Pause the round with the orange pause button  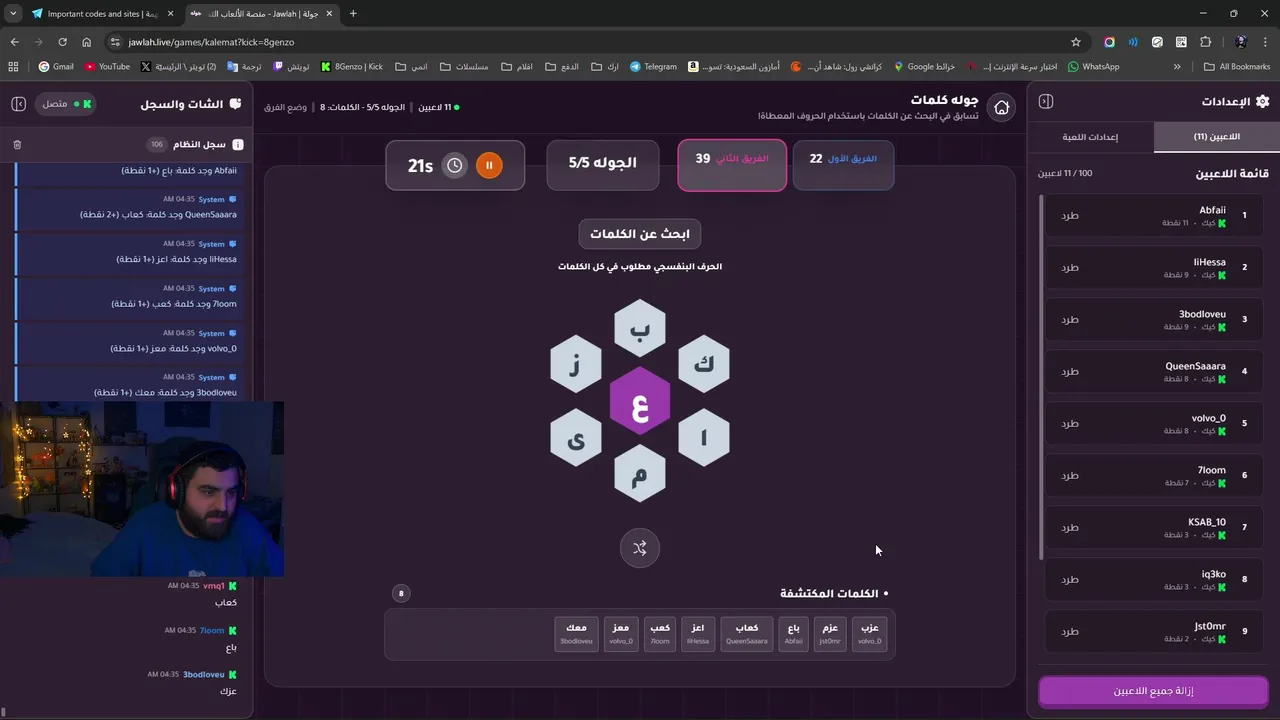(489, 165)
